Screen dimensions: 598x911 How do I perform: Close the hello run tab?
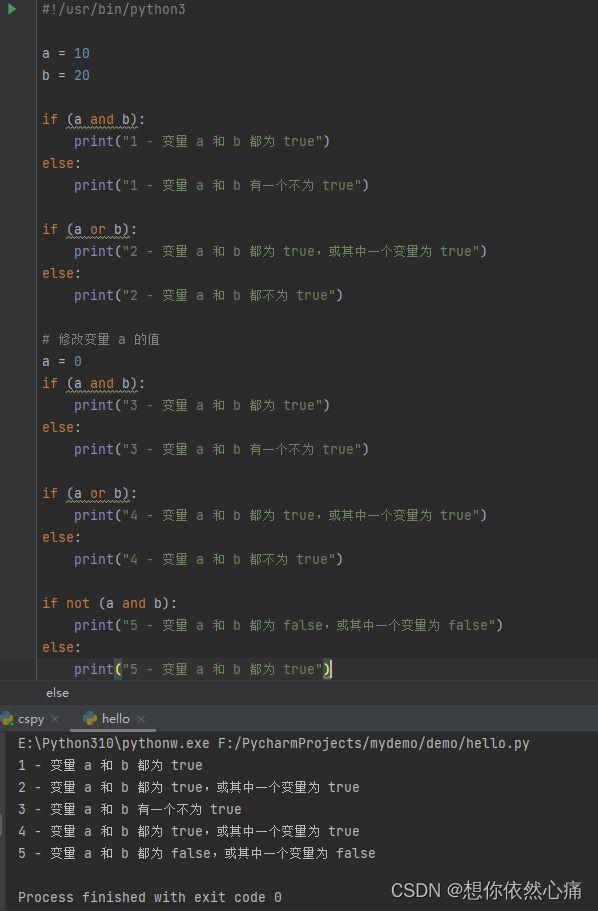[x=141, y=719]
